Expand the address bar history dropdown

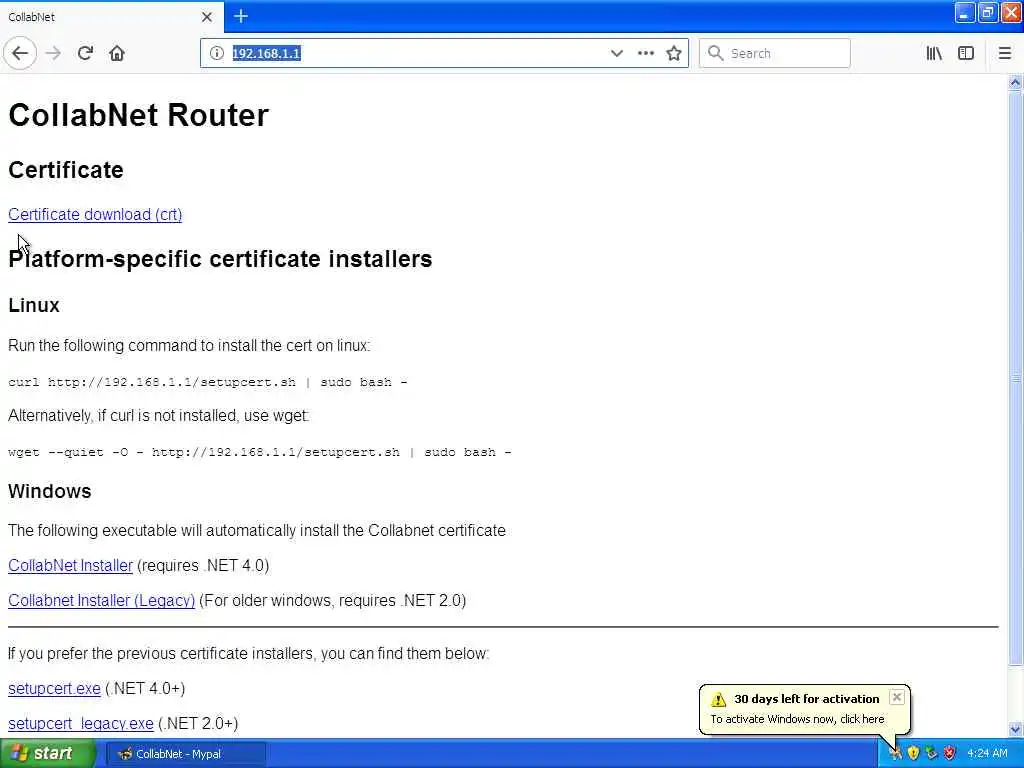click(616, 53)
